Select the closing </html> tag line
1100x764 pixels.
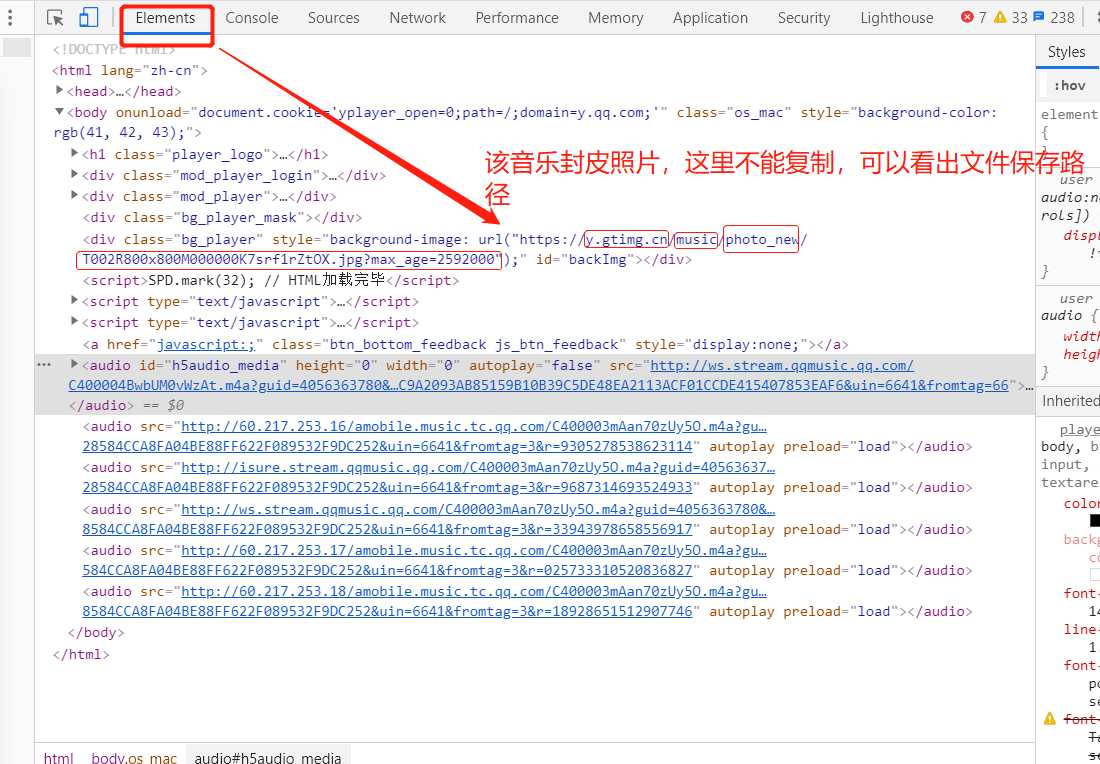[81, 655]
